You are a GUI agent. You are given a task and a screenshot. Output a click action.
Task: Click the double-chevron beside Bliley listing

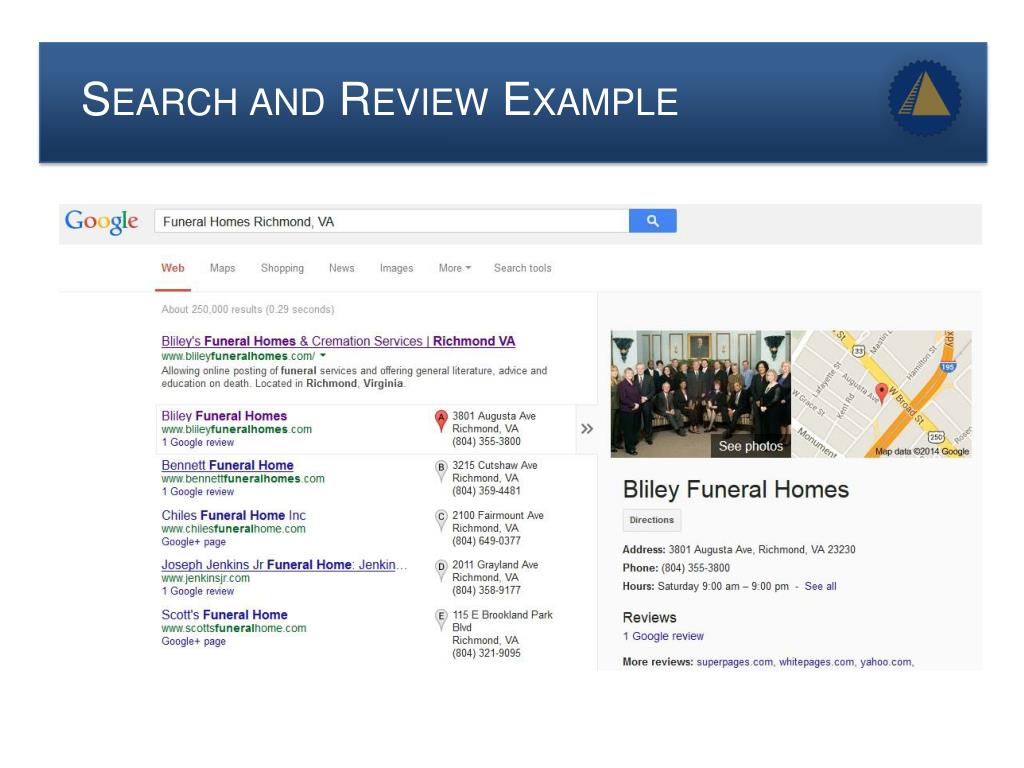[x=587, y=428]
